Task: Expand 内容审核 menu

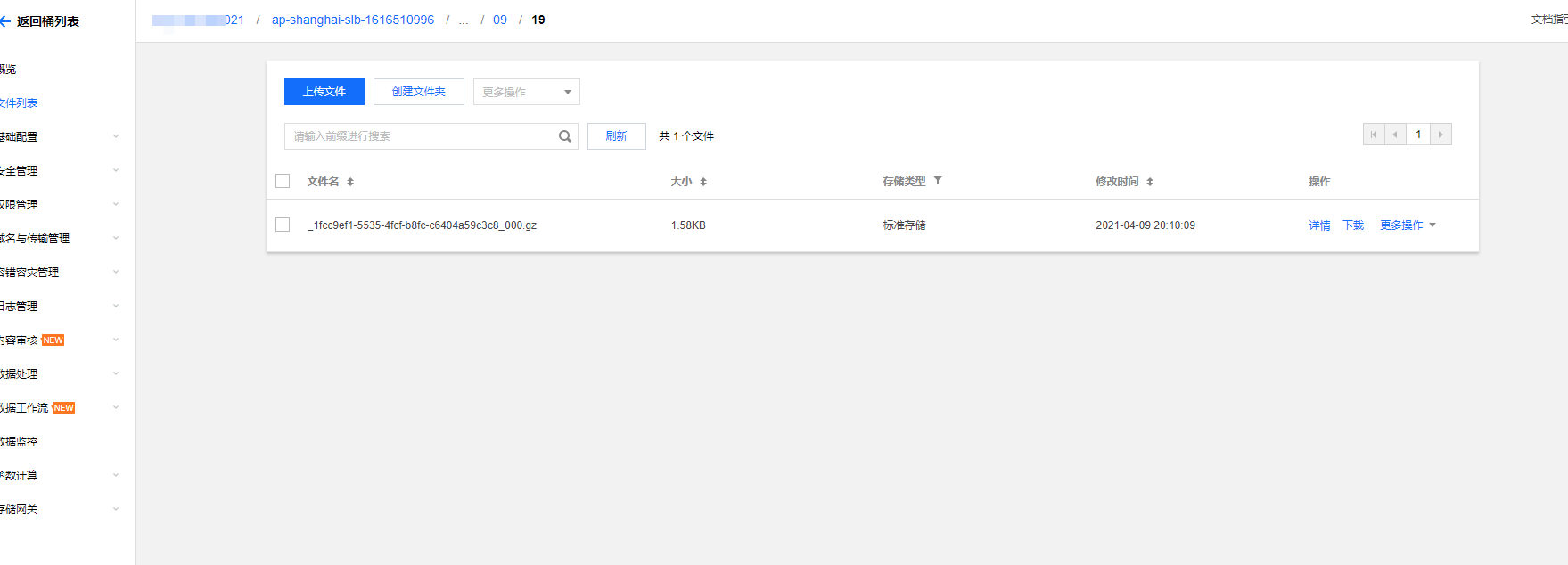Action: click(x=116, y=340)
